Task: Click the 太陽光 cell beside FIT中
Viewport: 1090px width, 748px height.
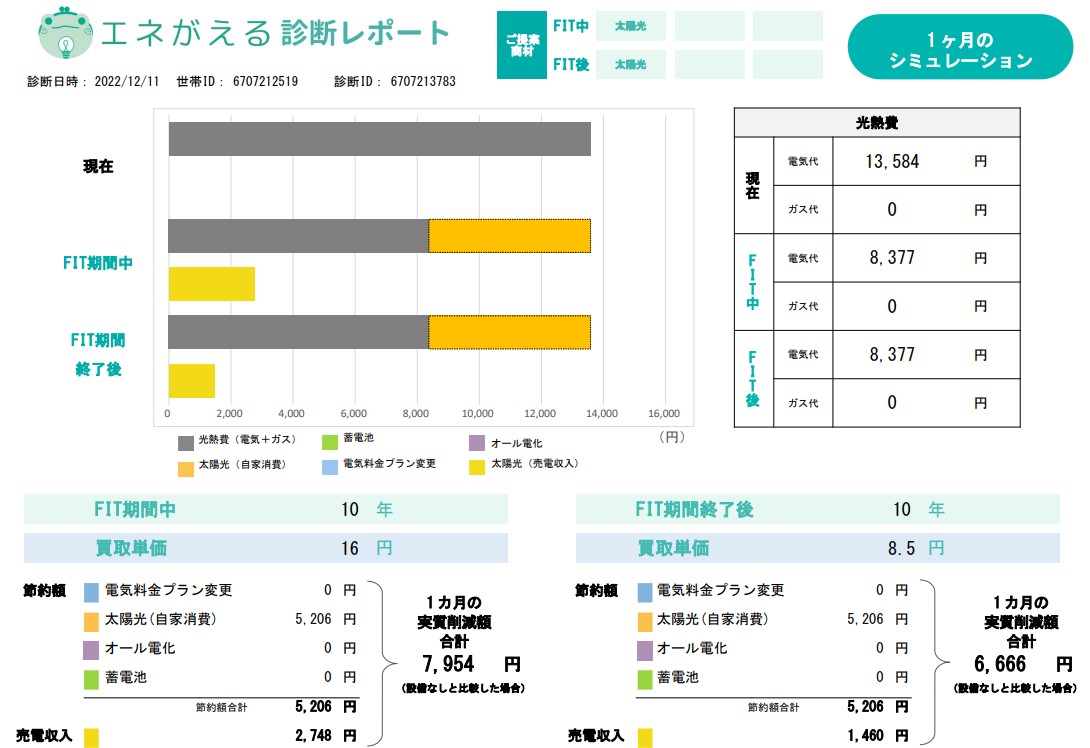Action: coord(630,26)
